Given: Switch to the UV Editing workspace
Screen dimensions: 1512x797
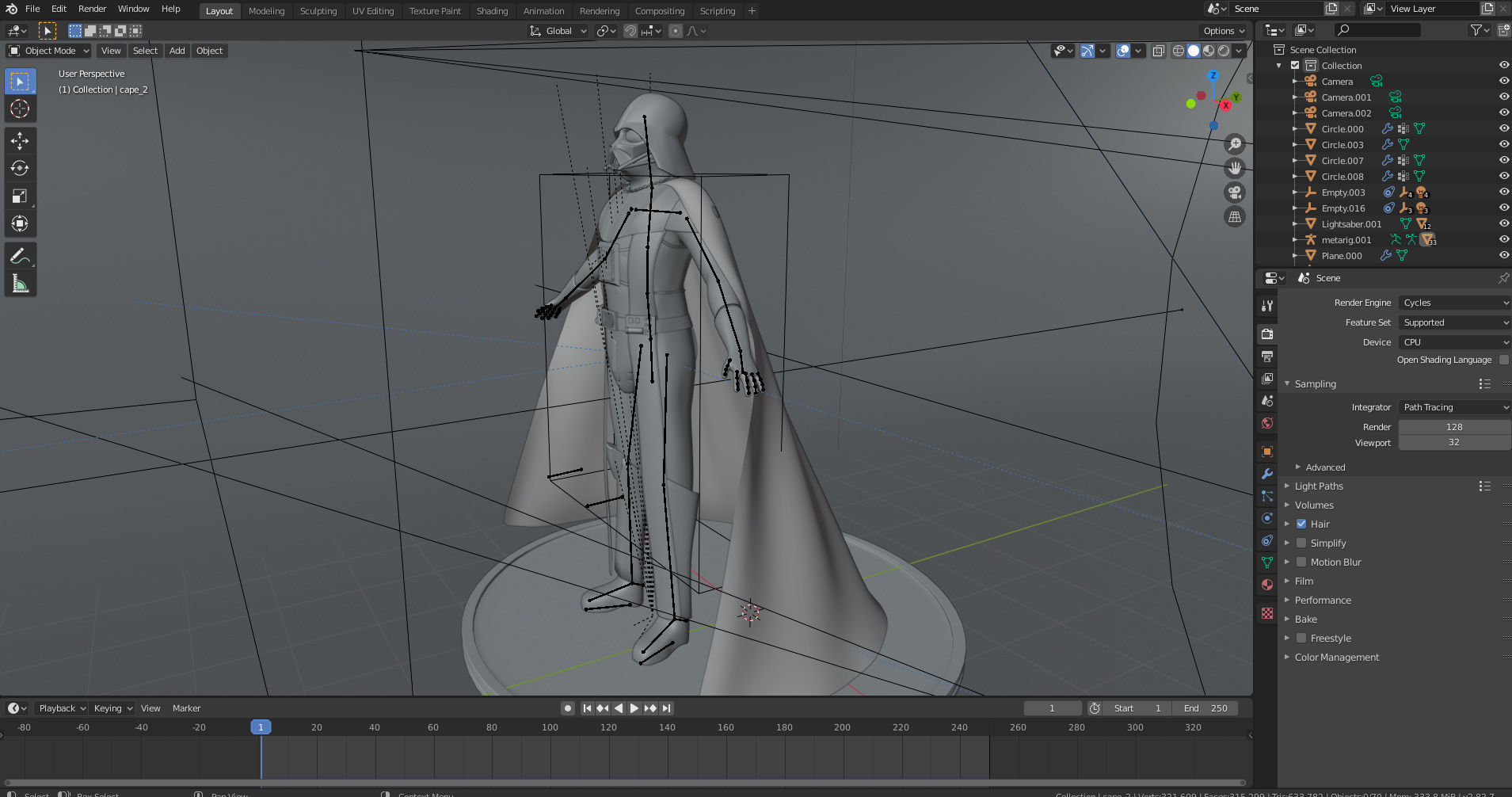Looking at the screenshot, I should click(373, 11).
